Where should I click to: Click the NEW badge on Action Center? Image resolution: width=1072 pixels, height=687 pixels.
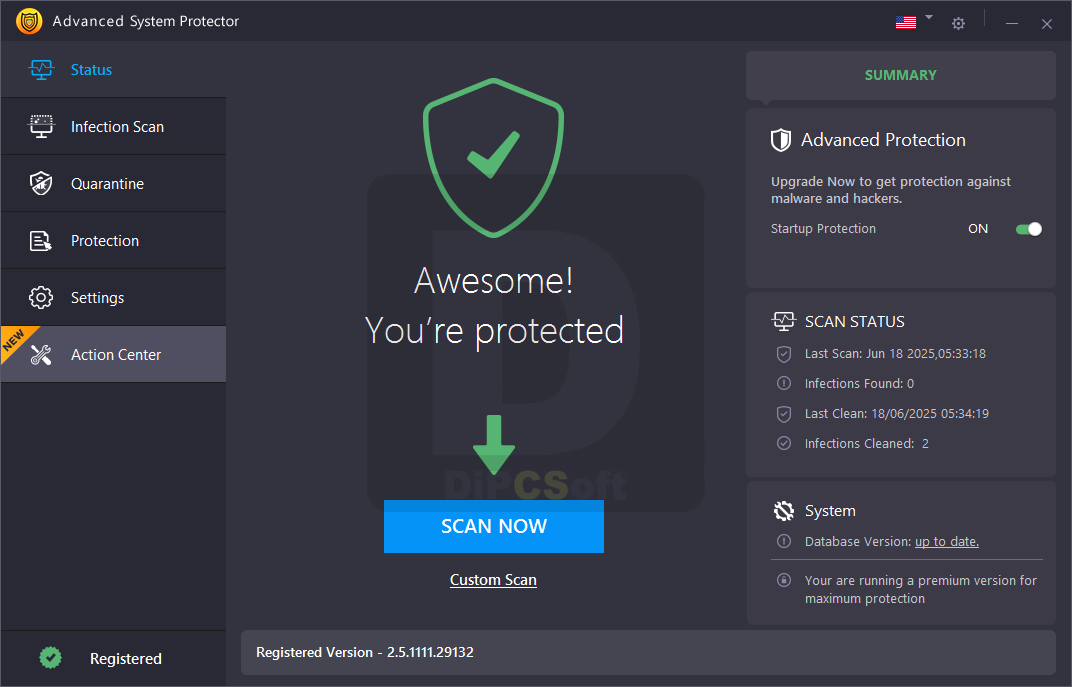(x=14, y=340)
